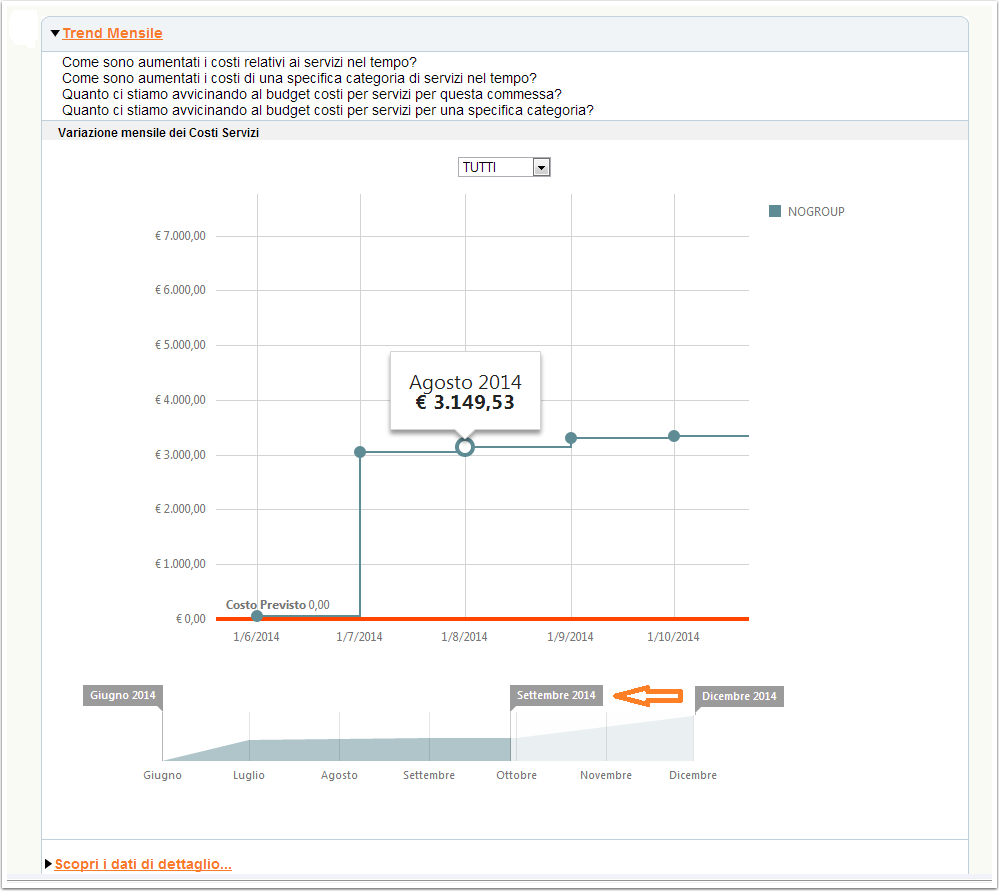Click the Giugno label on range timeline
This screenshot has width=999, height=891.
tap(162, 775)
